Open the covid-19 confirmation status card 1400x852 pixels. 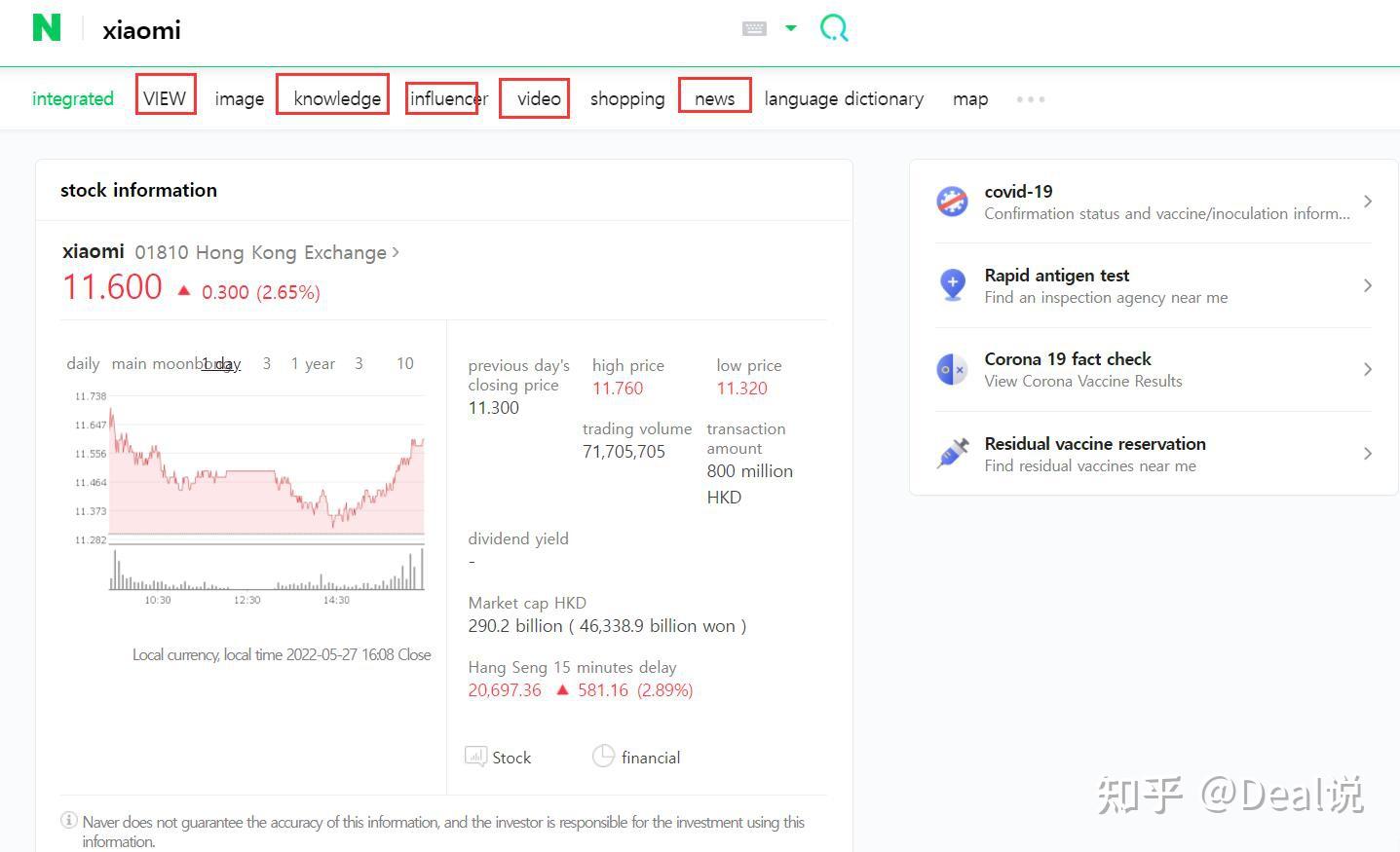point(1154,202)
